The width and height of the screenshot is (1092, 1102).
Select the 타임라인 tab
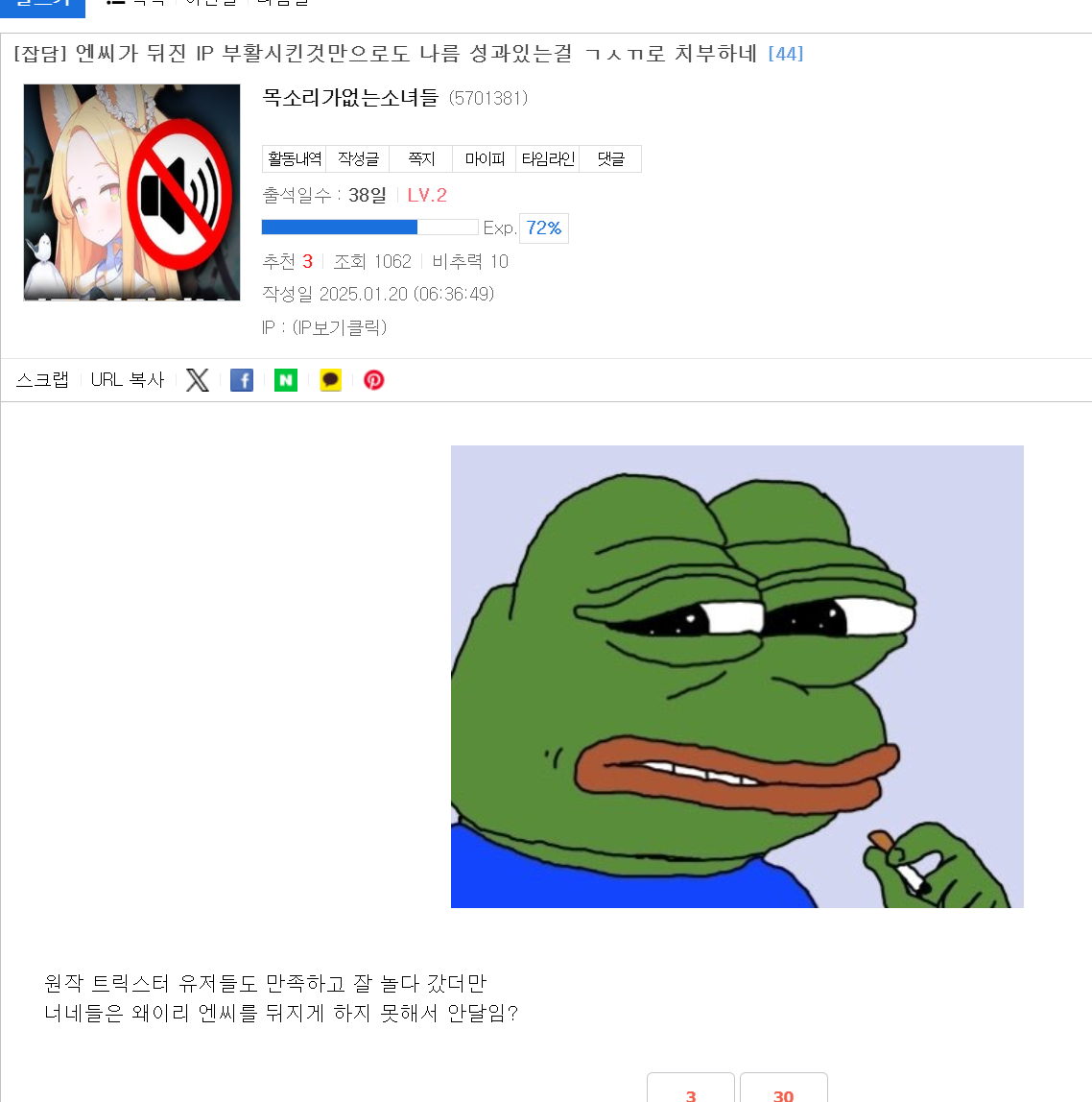click(x=547, y=158)
